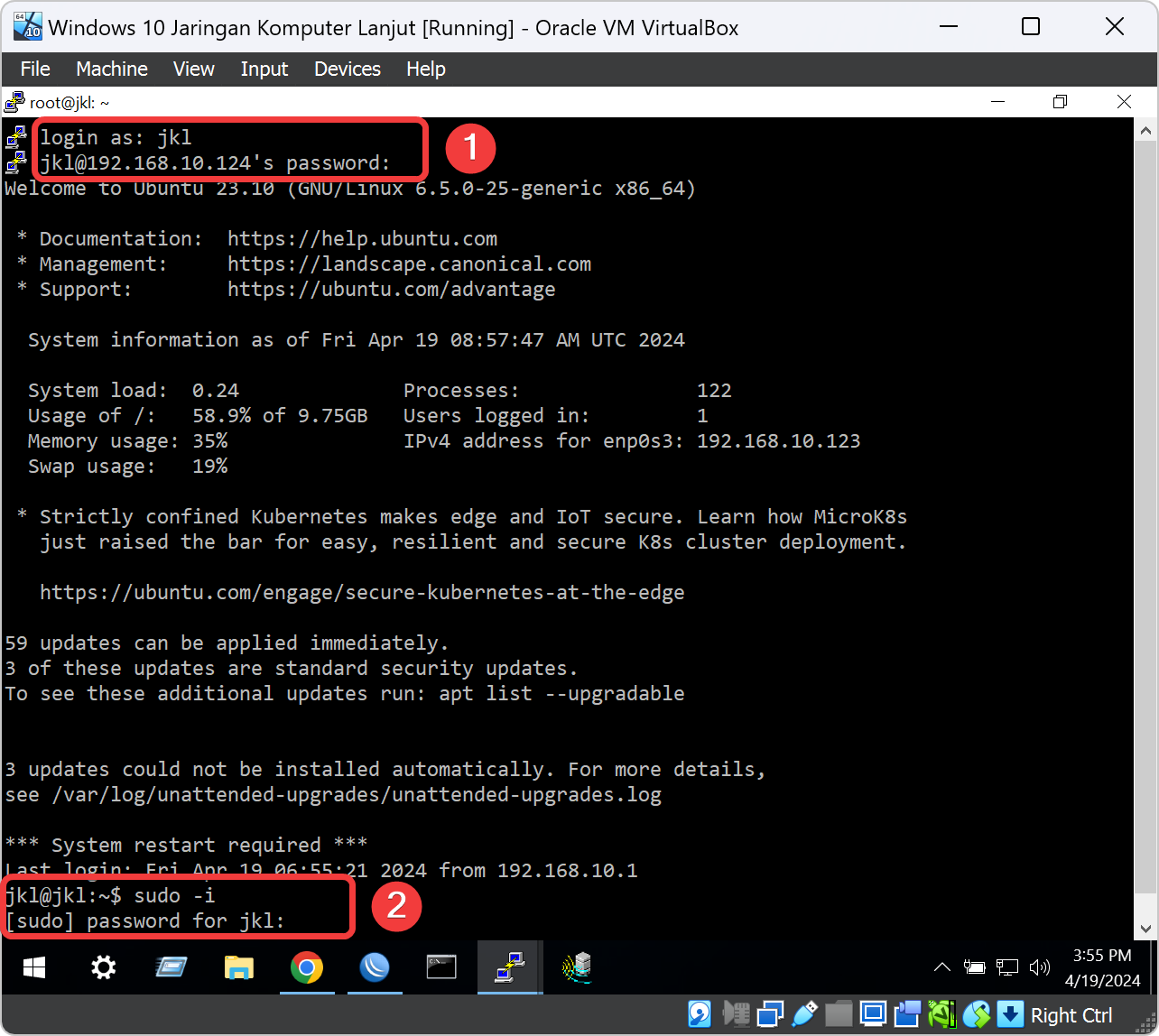Click 'apt list --upgradable' text
Viewport: 1159px width, 1036px height.
tap(561, 694)
